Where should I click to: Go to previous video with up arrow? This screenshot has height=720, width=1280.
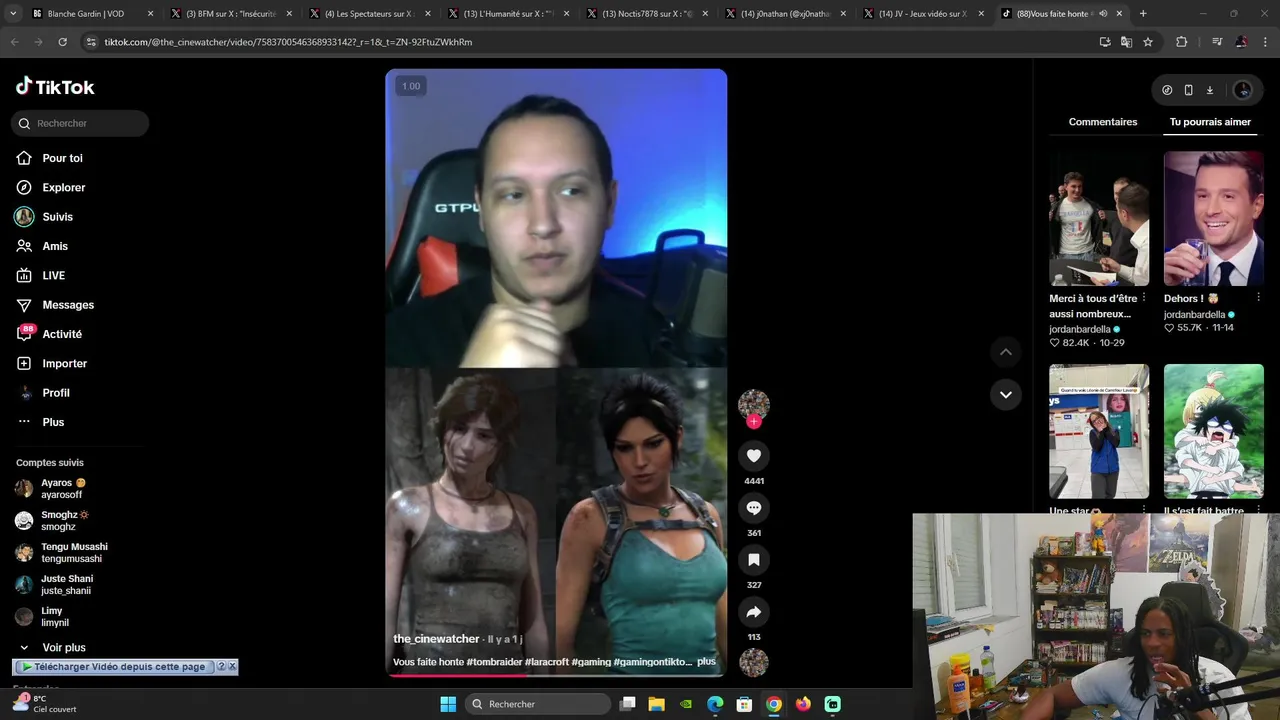(x=1006, y=352)
